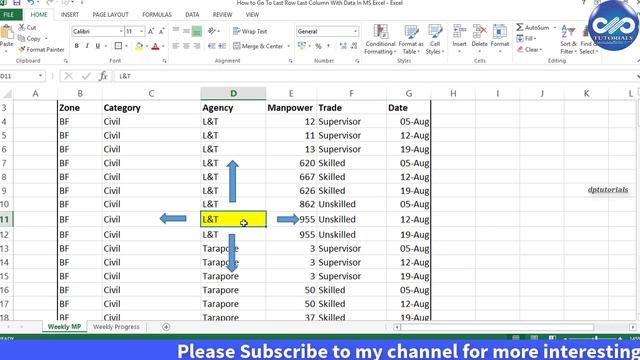Increase font size with the large A icon

tap(151, 31)
